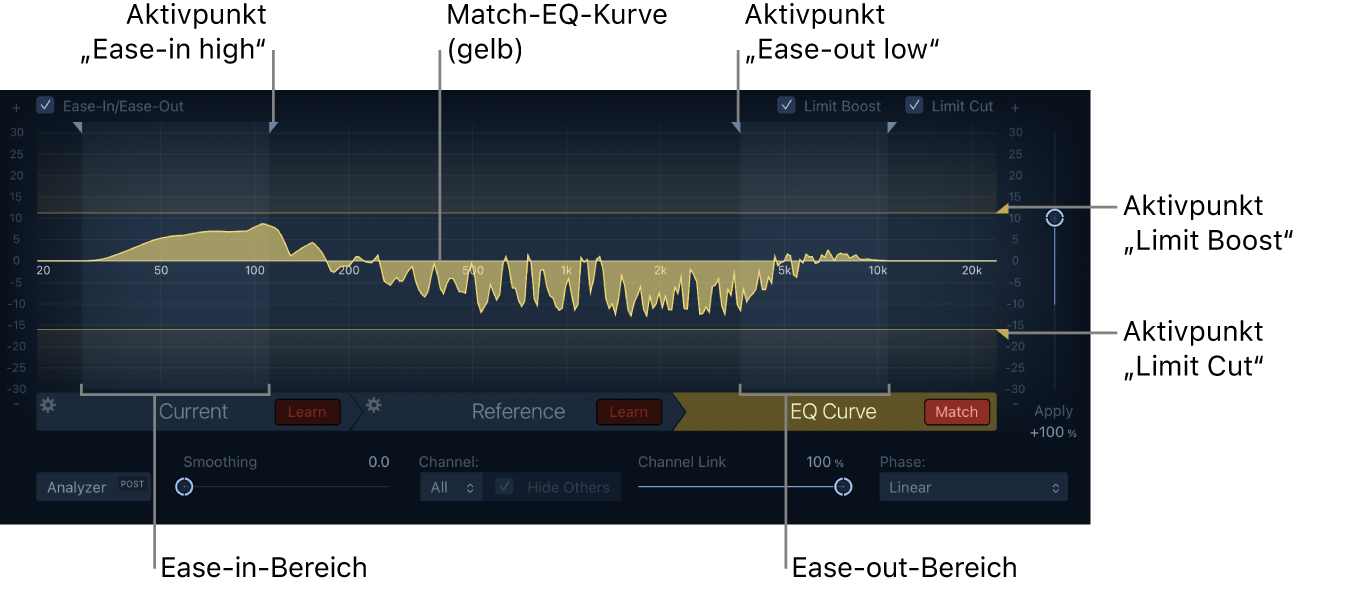
Task: Click the Match button
Action: tap(956, 411)
